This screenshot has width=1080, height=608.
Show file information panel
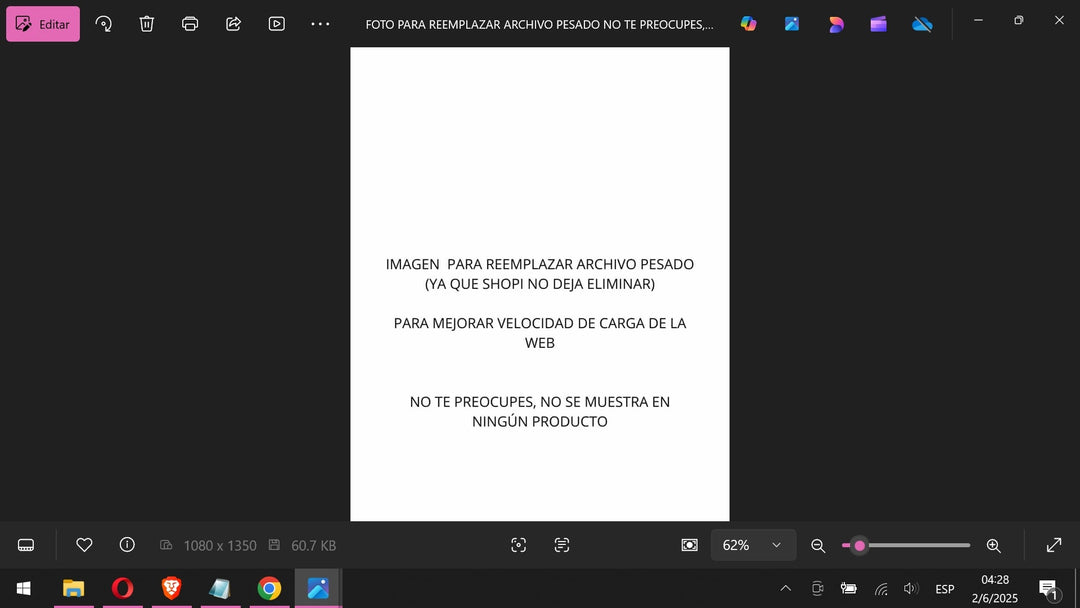click(x=127, y=545)
